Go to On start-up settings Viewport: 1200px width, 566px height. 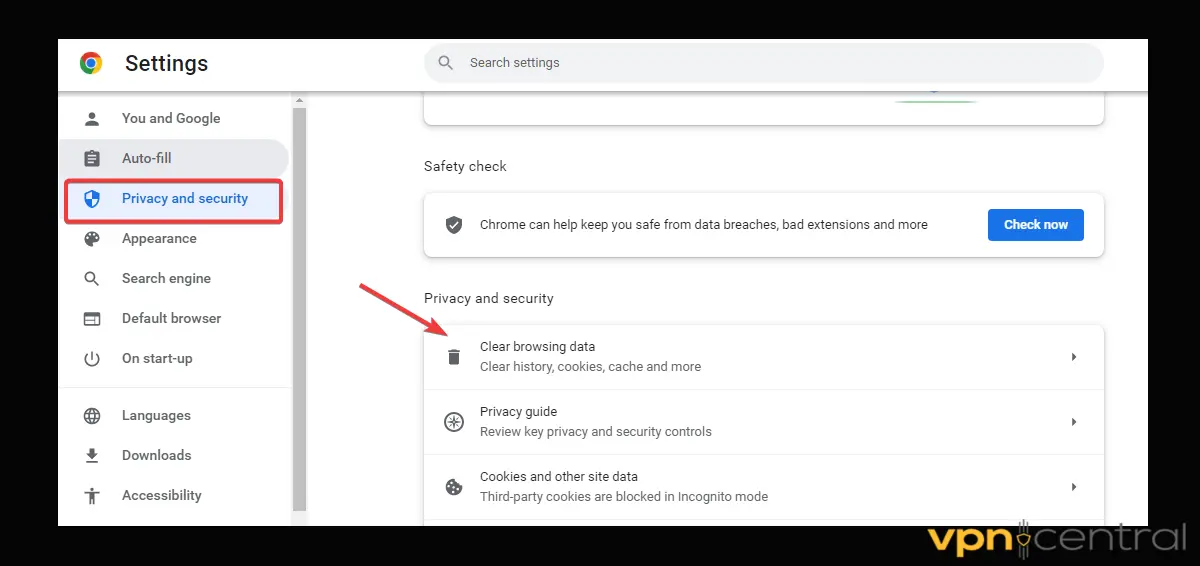coord(157,358)
